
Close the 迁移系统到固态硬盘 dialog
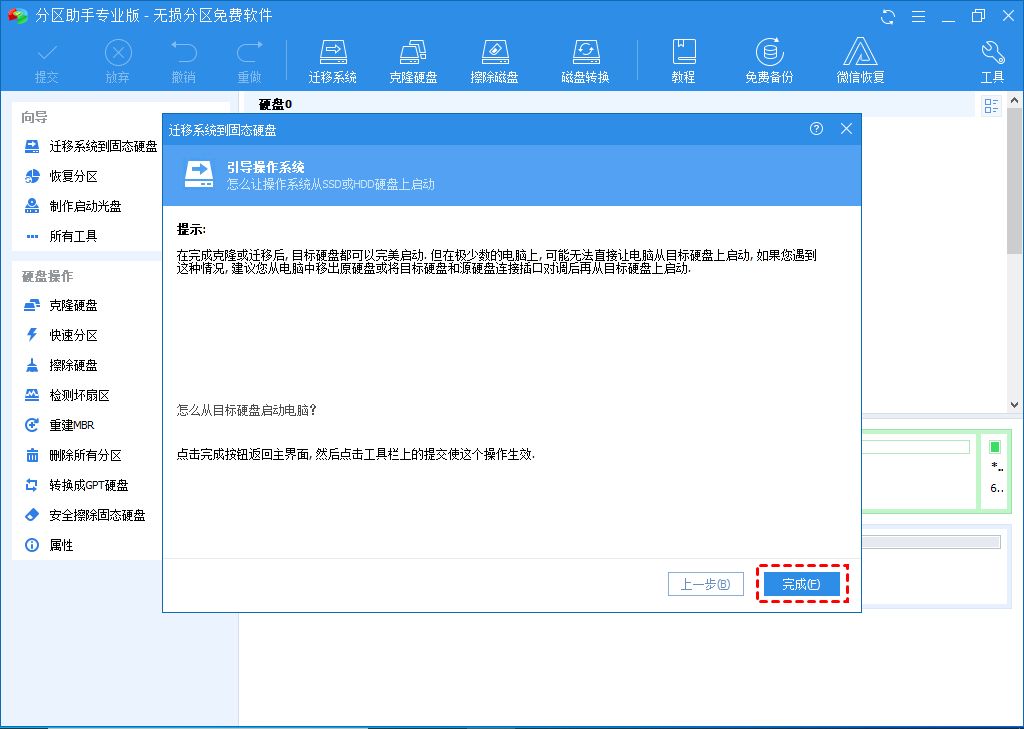tap(846, 129)
